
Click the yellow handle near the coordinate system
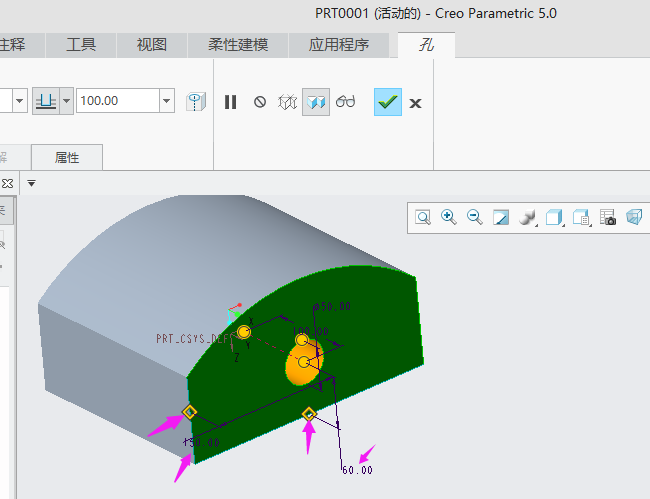244,332
